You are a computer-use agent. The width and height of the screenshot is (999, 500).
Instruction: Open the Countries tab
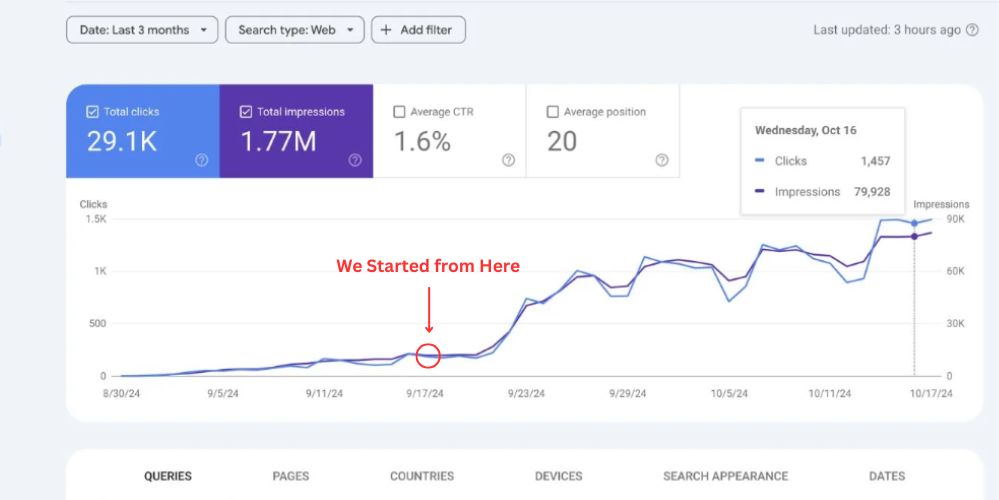point(422,476)
